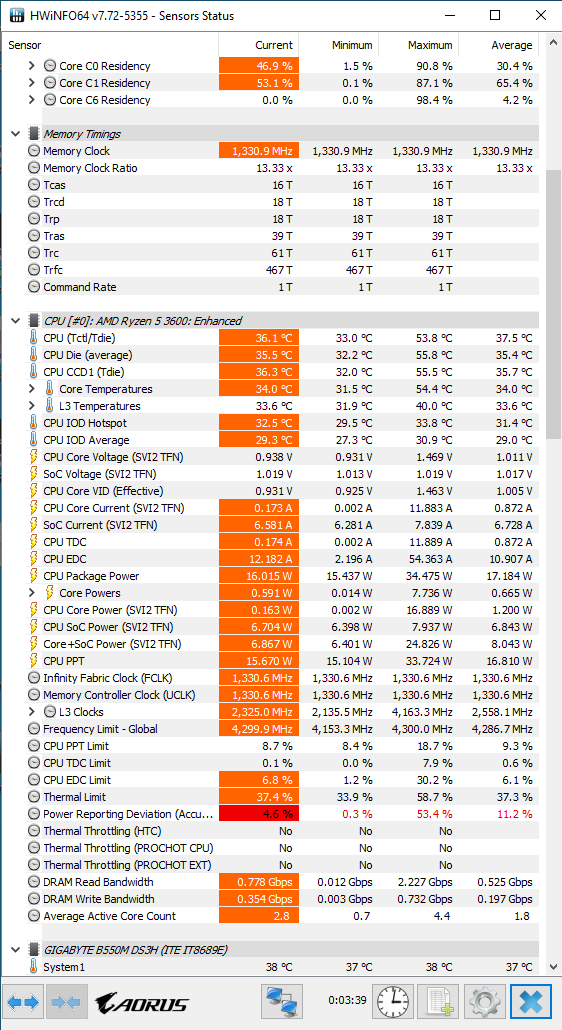Image resolution: width=562 pixels, height=1030 pixels.
Task: Click the thermometer icon beside CPU (Tctl/Tdie)
Action: [x=33, y=338]
